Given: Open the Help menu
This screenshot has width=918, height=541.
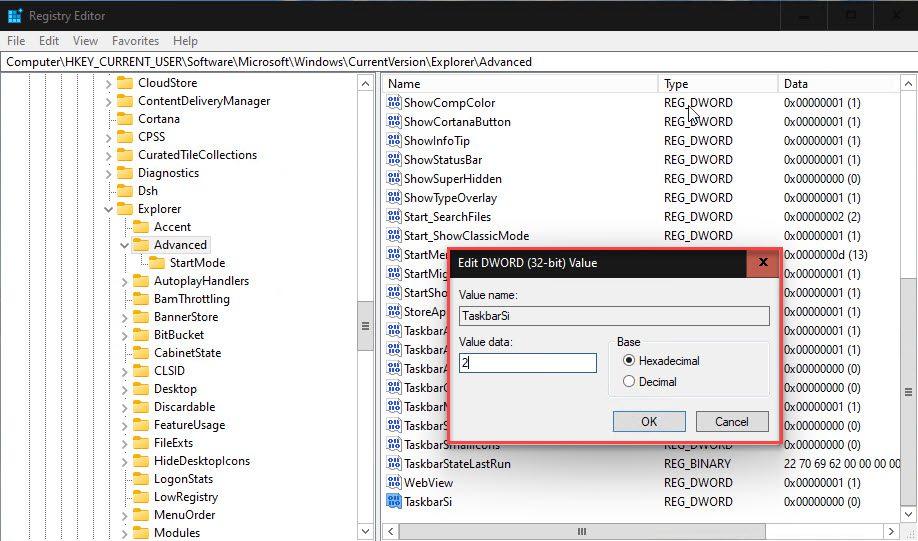Looking at the screenshot, I should (185, 41).
